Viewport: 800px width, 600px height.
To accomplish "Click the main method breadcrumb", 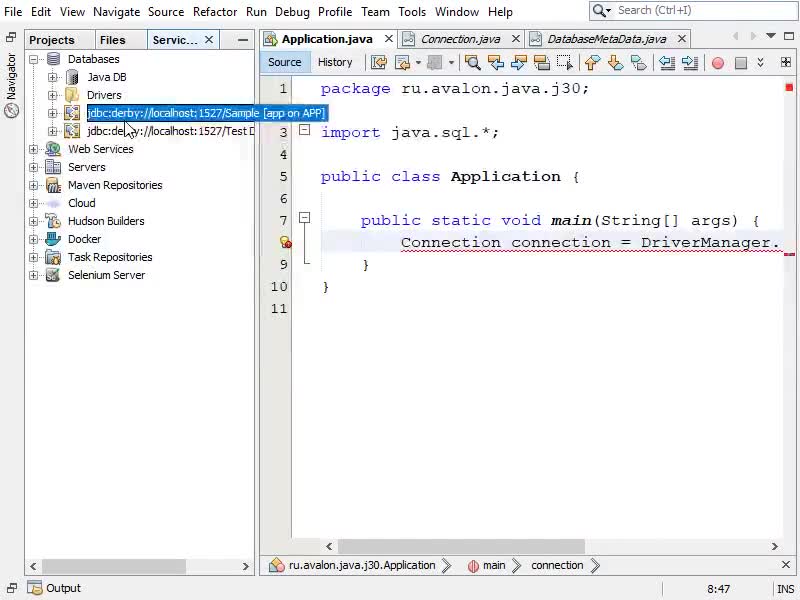I will coord(494,565).
